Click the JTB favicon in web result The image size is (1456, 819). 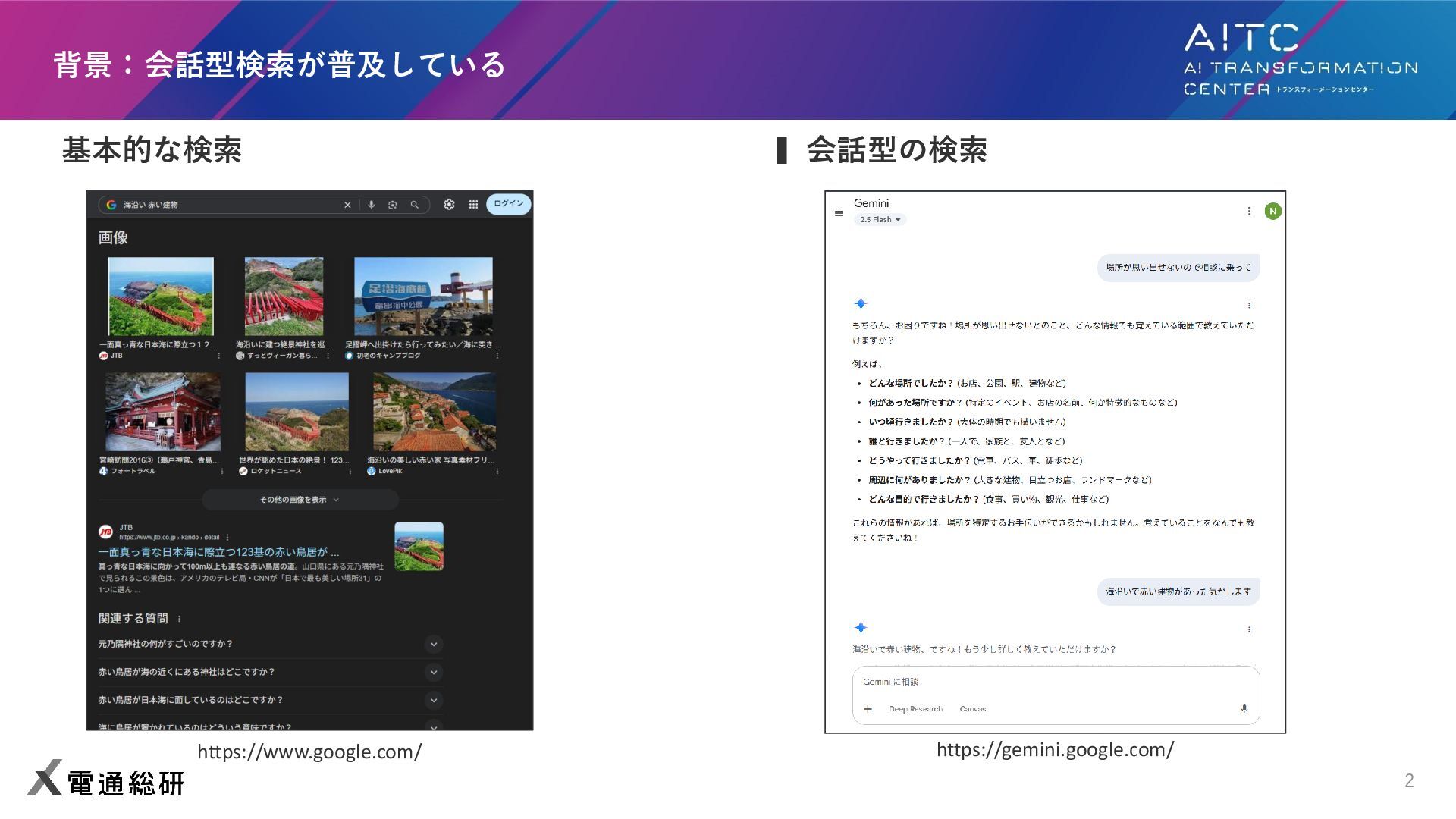(105, 532)
